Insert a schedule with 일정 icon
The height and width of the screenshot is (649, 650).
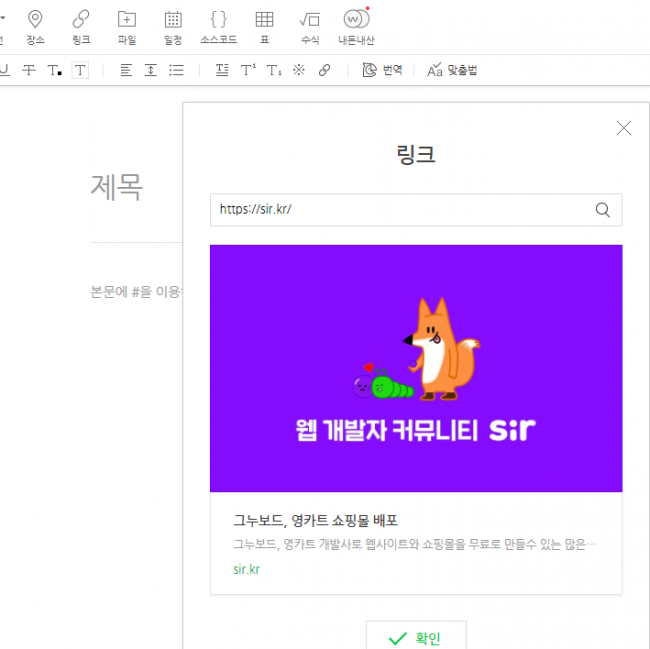[x=173, y=27]
